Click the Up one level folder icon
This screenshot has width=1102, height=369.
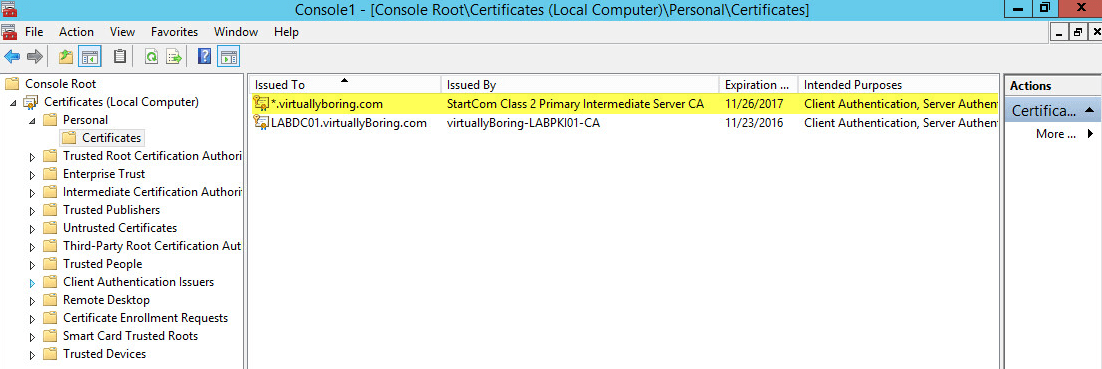coord(66,56)
